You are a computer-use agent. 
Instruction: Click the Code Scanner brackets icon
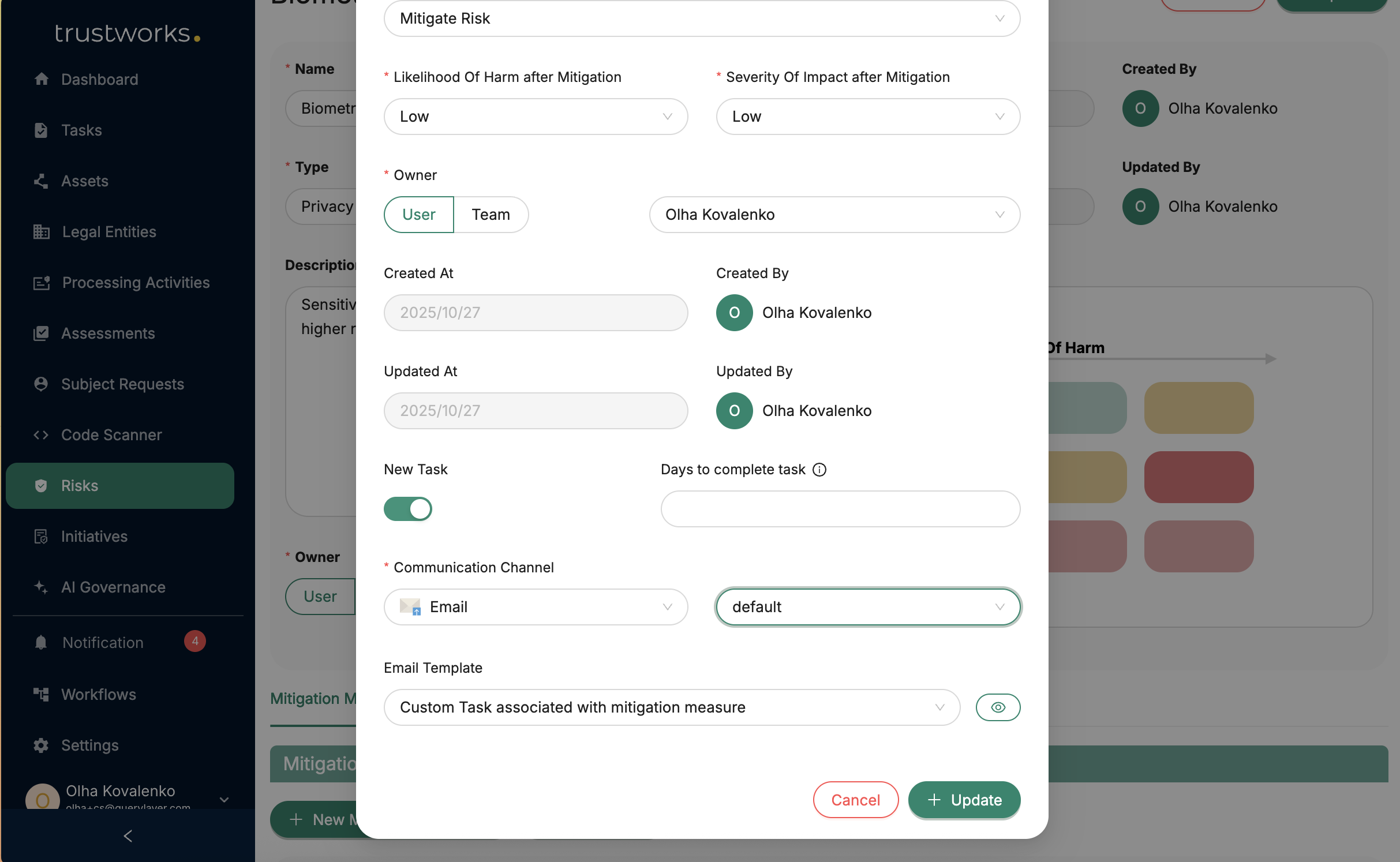point(41,435)
